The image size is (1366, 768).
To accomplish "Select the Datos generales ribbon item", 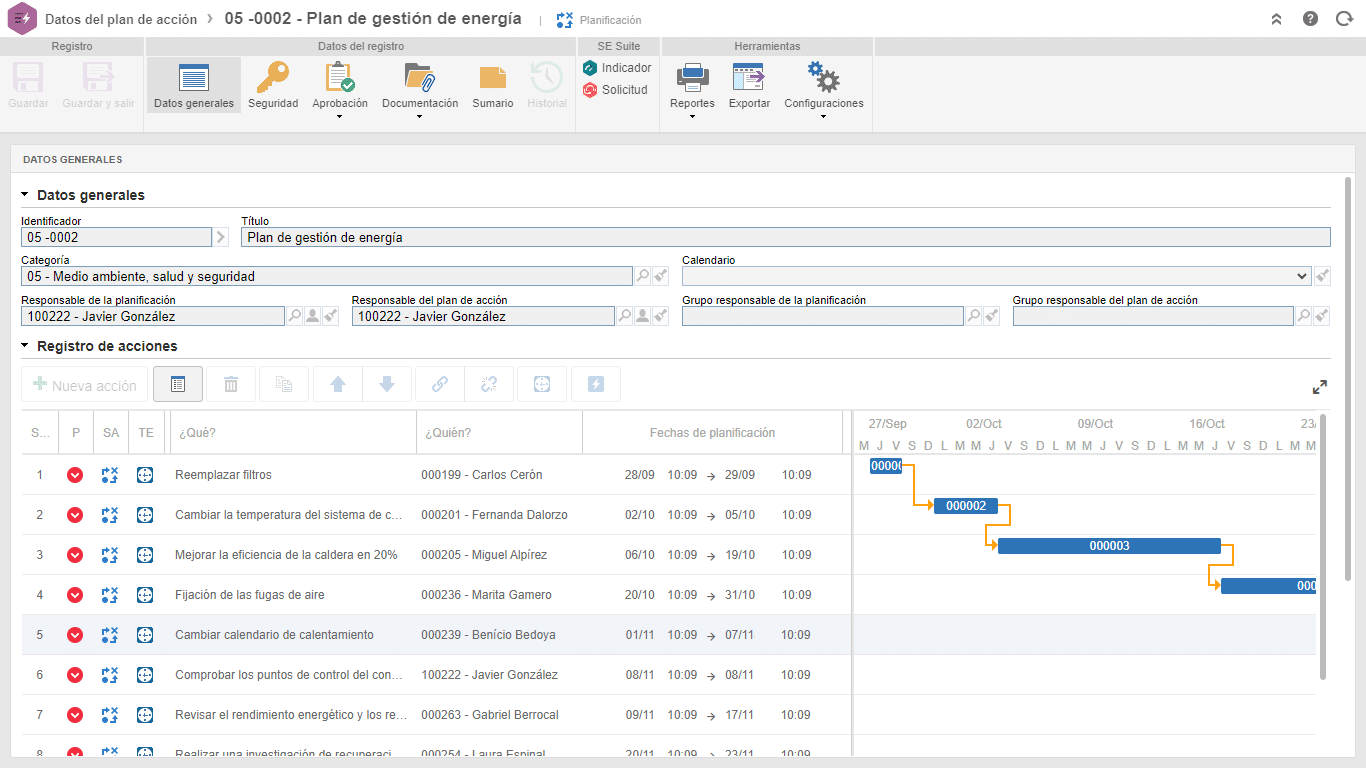I will tap(194, 85).
